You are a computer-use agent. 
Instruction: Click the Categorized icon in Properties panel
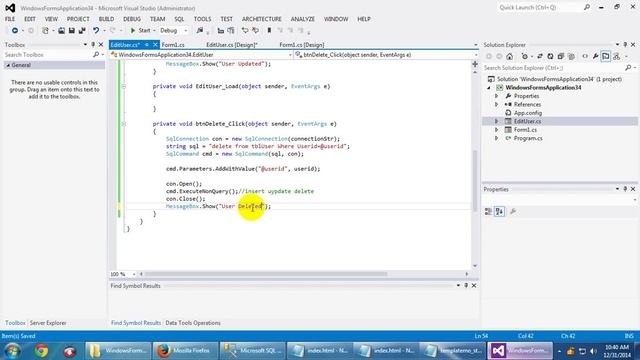coord(488,211)
